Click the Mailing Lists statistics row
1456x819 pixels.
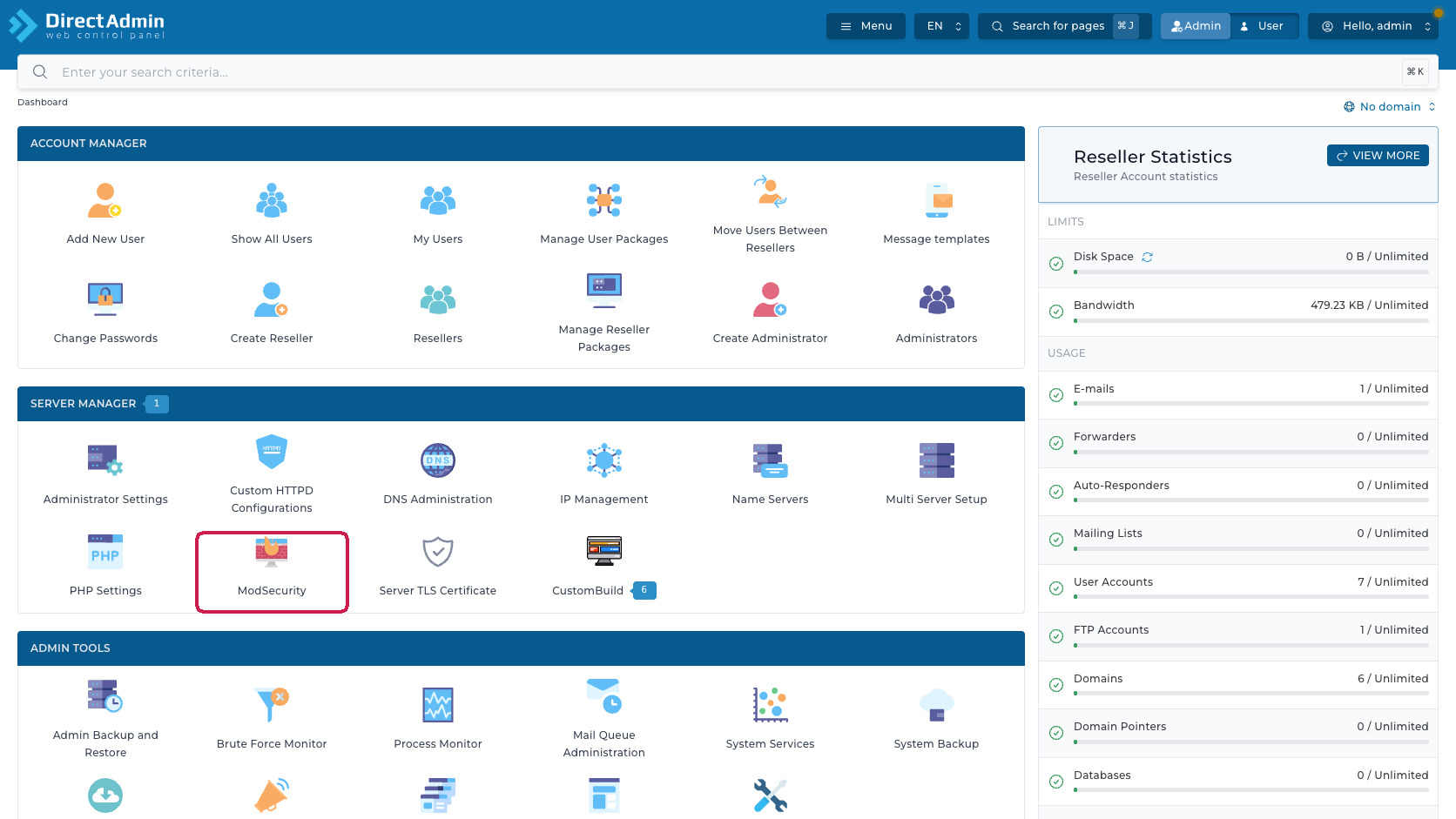click(x=1237, y=540)
